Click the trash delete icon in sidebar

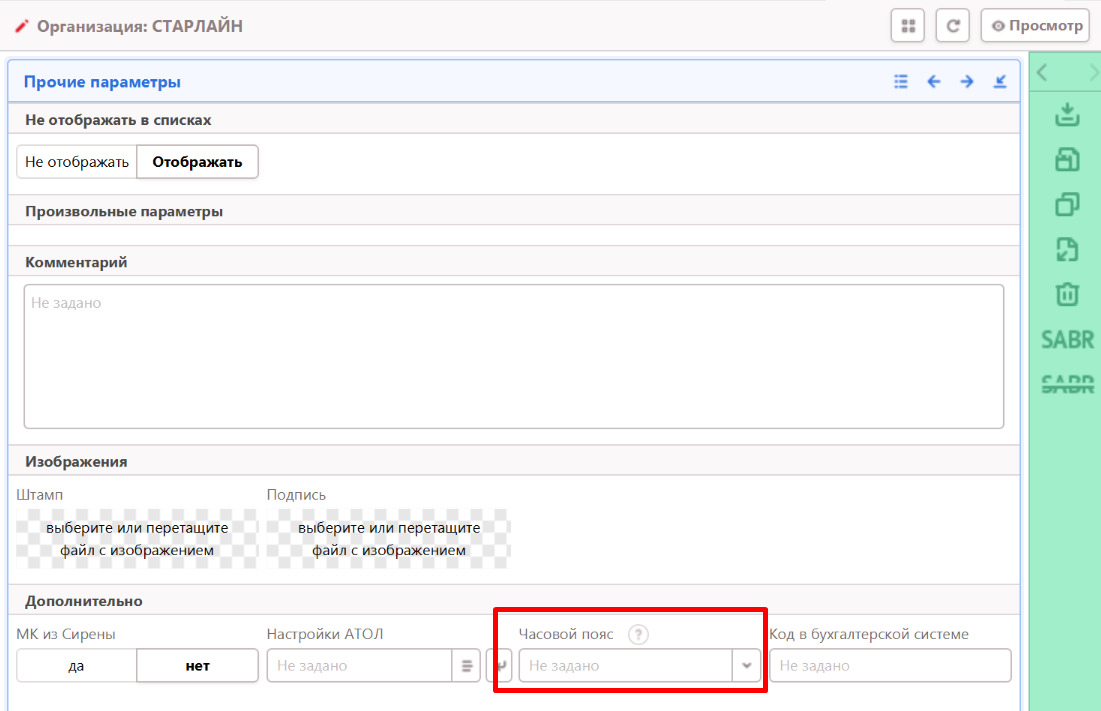[x=1067, y=294]
